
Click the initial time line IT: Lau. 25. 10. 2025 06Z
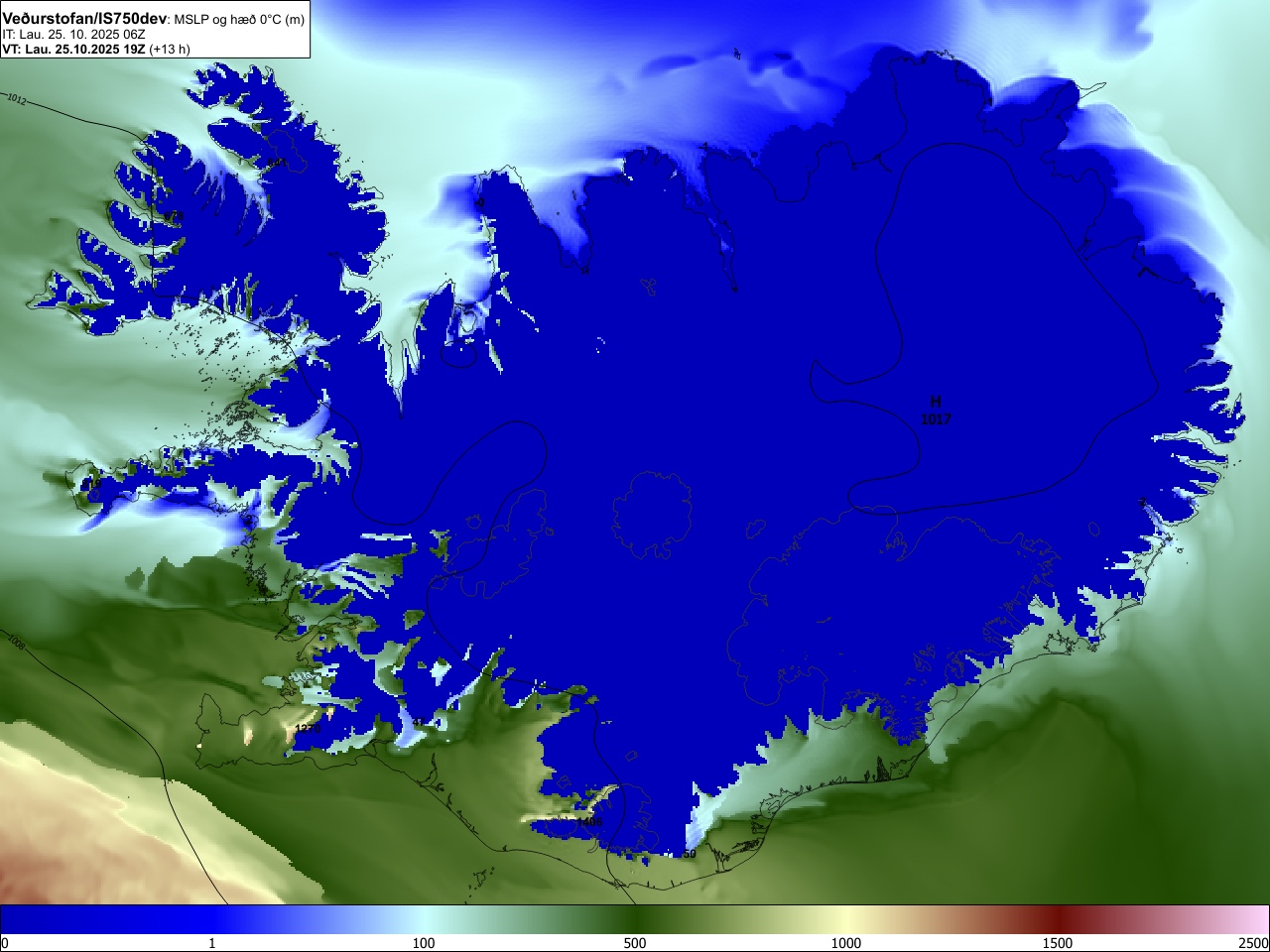[73, 35]
